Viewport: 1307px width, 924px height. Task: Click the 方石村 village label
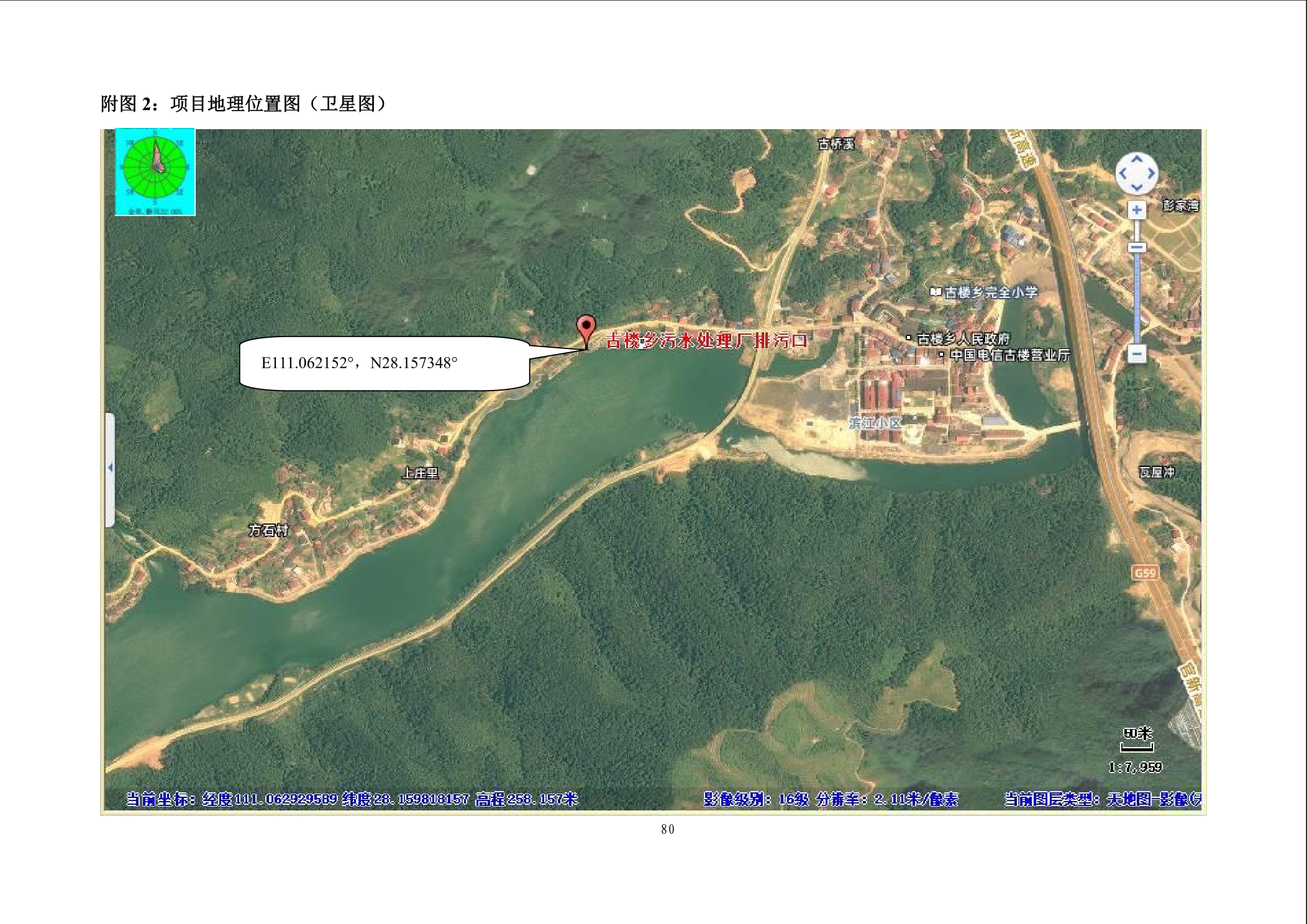click(268, 530)
